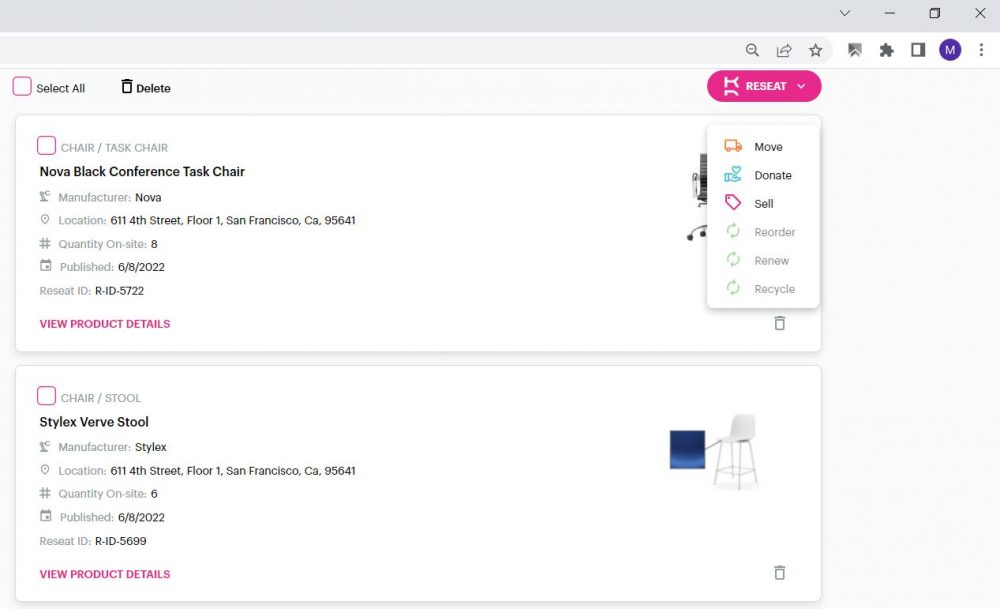This screenshot has width=1000, height=609.
Task: Click the zoom magnifier icon in address bar
Action: (753, 50)
